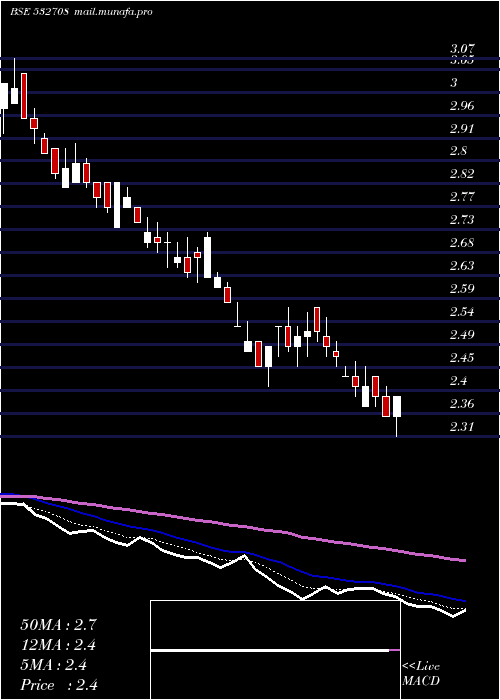Click the white MACD line inside the box
This screenshot has height=700, width=500.
[x=270, y=651]
